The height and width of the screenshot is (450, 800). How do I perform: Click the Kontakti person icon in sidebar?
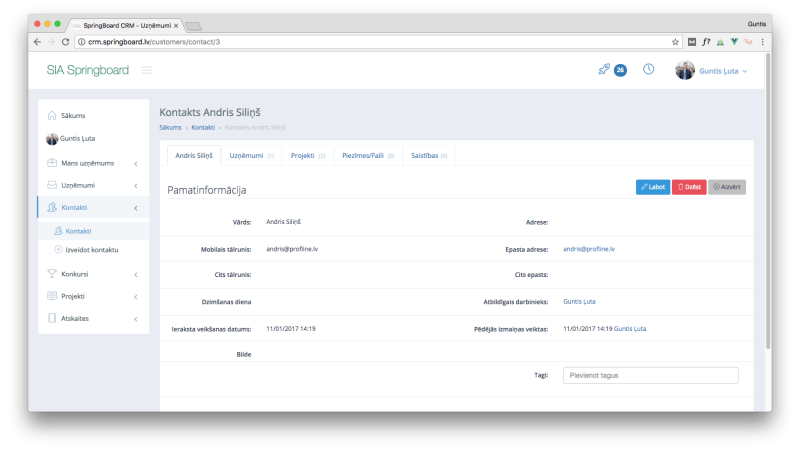point(52,207)
